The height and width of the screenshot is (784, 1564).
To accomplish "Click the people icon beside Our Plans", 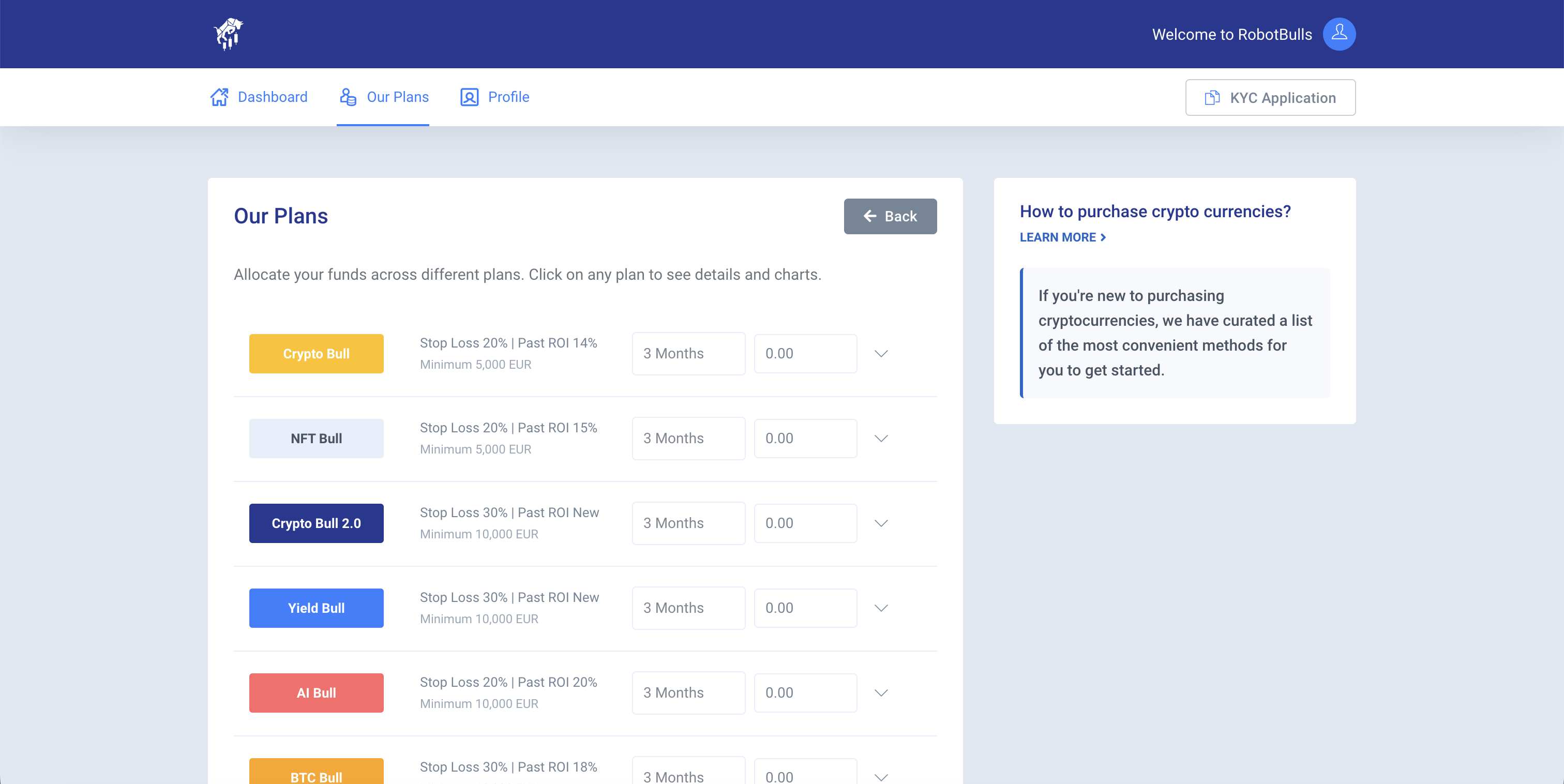I will coord(347,97).
